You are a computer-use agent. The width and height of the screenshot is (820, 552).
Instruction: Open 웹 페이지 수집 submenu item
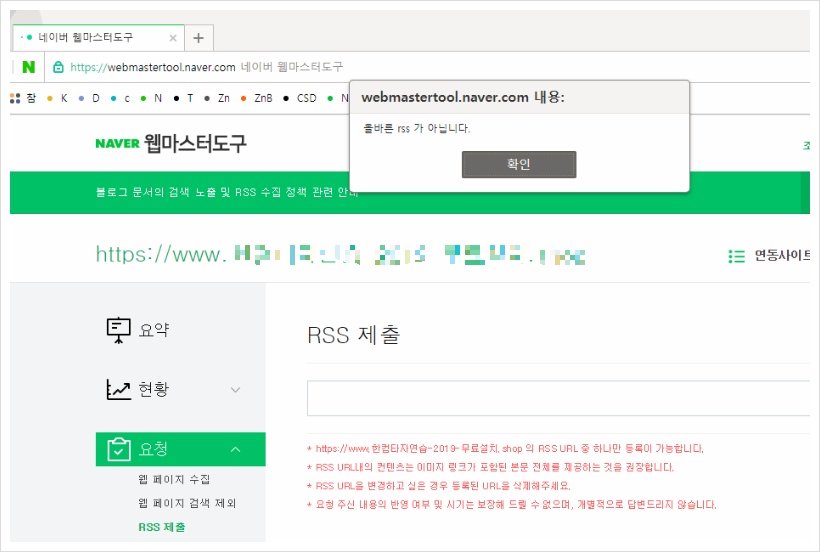tap(174, 479)
